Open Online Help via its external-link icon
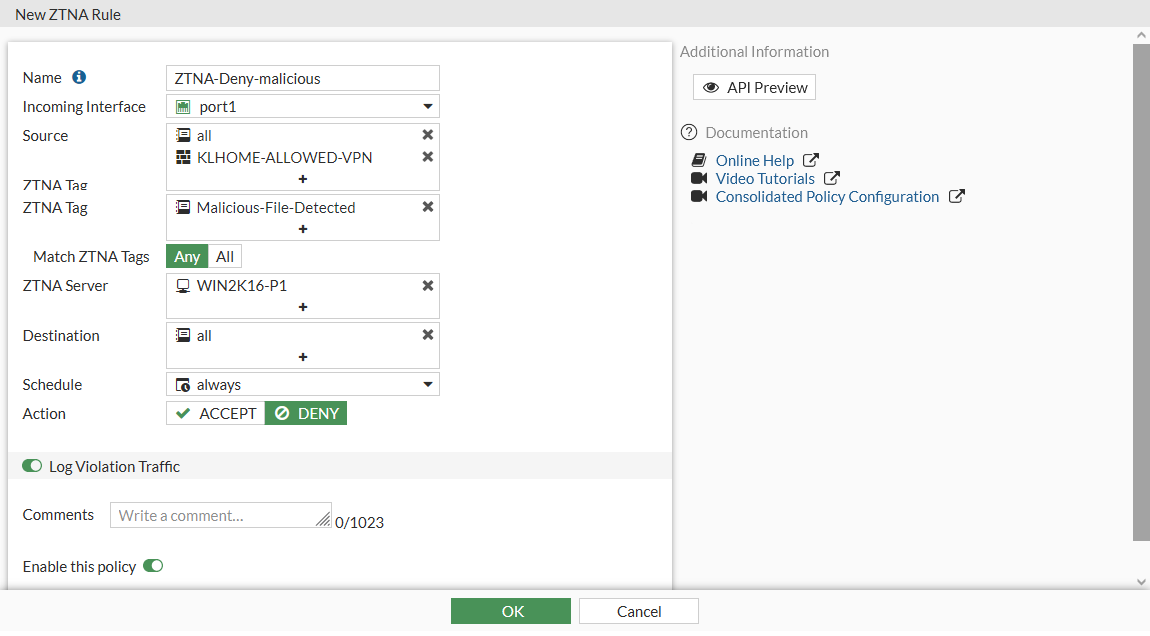The image size is (1150, 636). tap(810, 159)
